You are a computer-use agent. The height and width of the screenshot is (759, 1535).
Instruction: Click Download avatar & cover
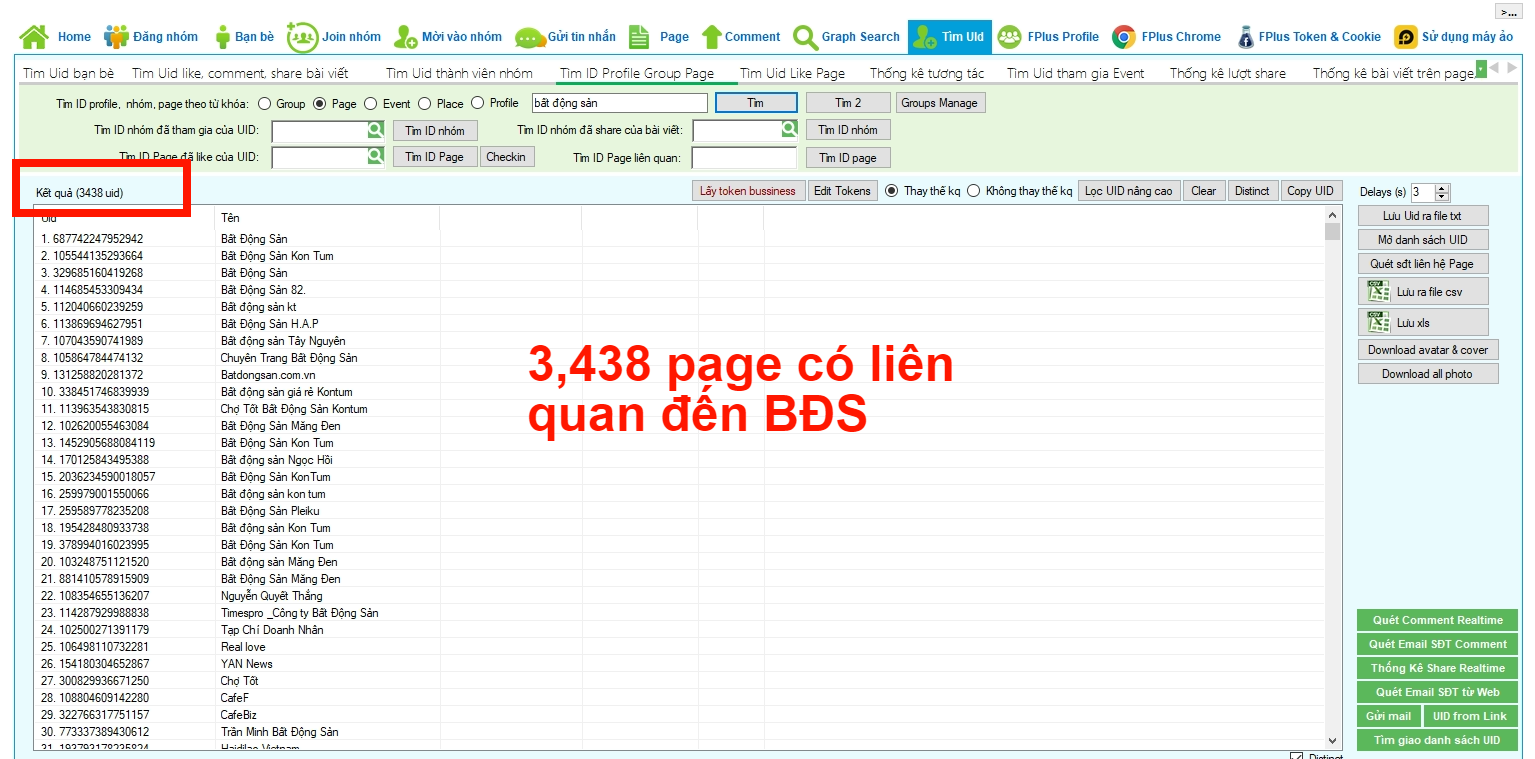1428,350
